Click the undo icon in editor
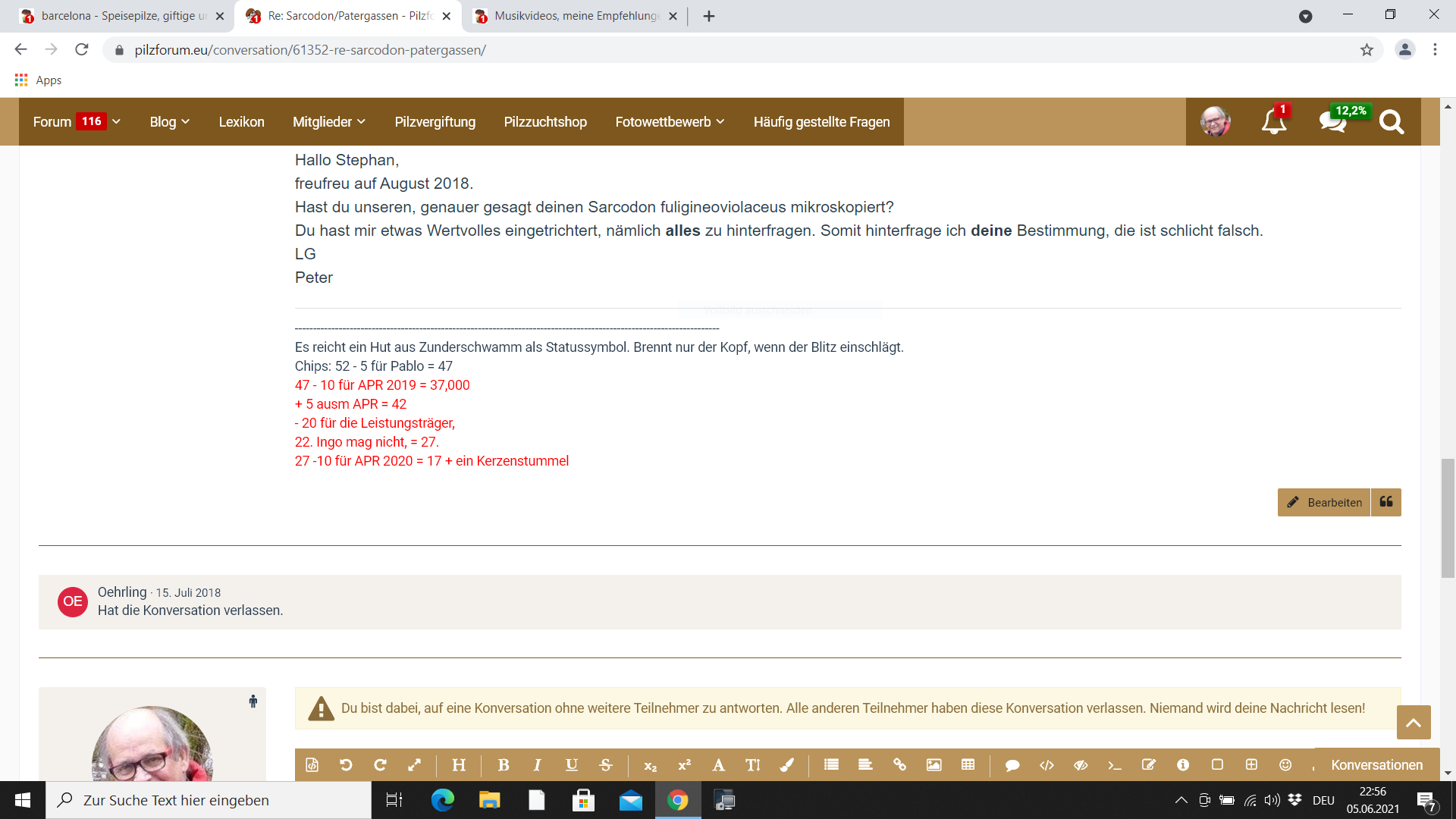Screen dimensions: 1456x819 [346, 765]
